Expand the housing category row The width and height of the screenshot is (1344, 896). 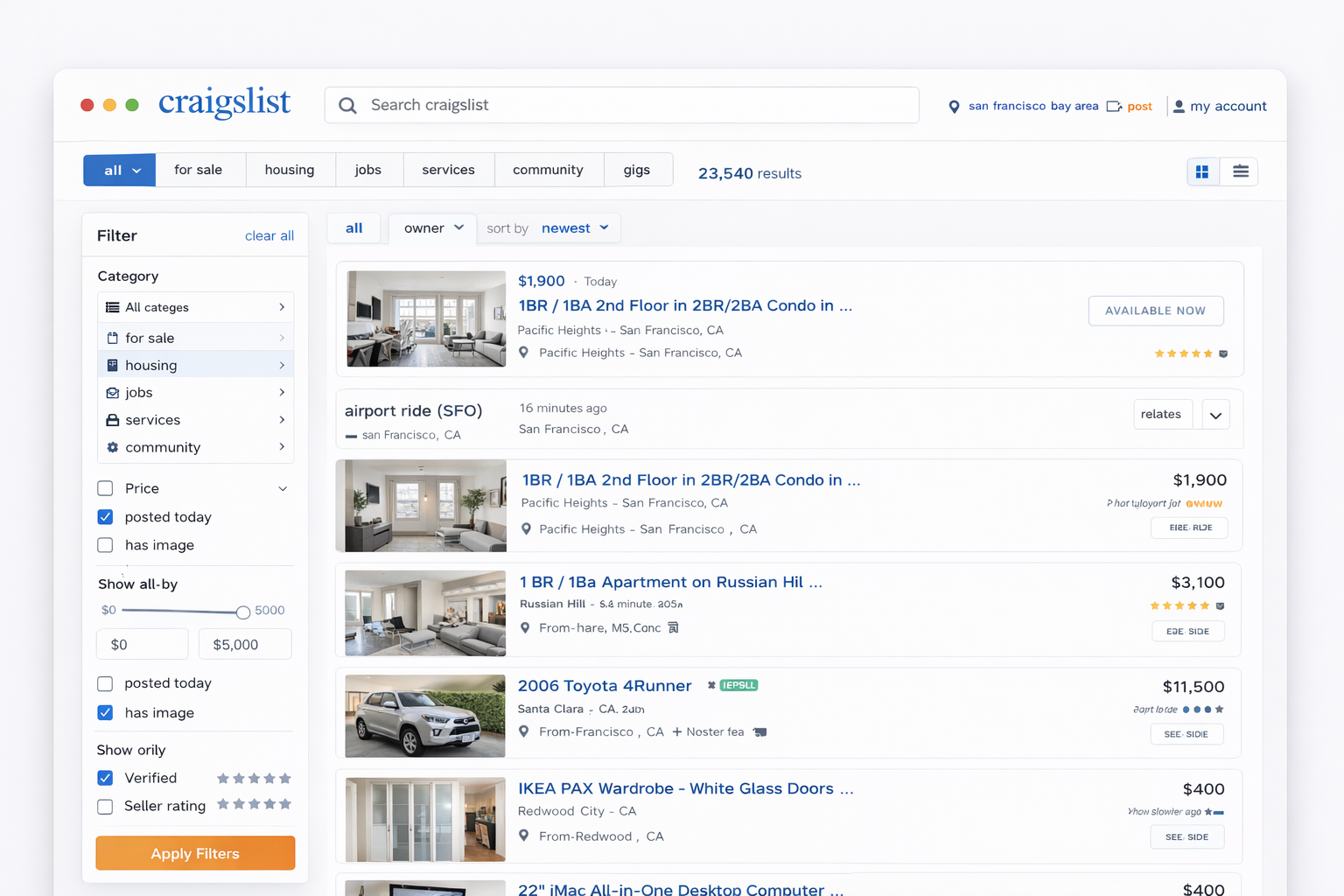point(196,365)
